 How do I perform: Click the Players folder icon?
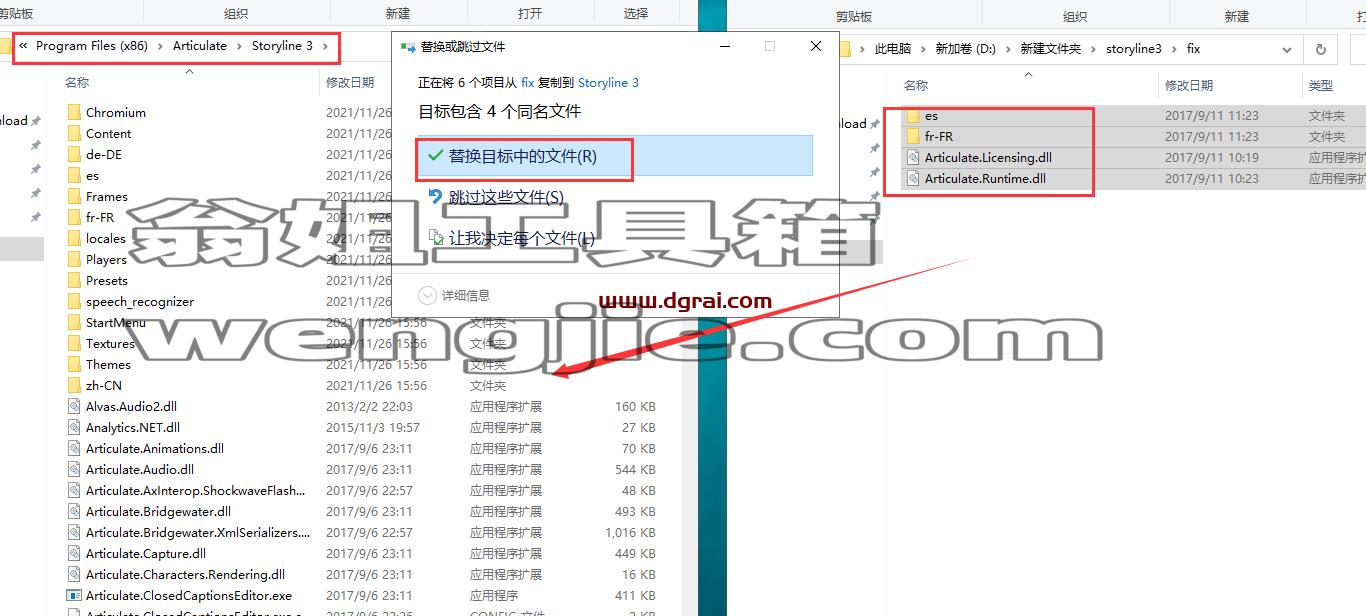(x=74, y=260)
